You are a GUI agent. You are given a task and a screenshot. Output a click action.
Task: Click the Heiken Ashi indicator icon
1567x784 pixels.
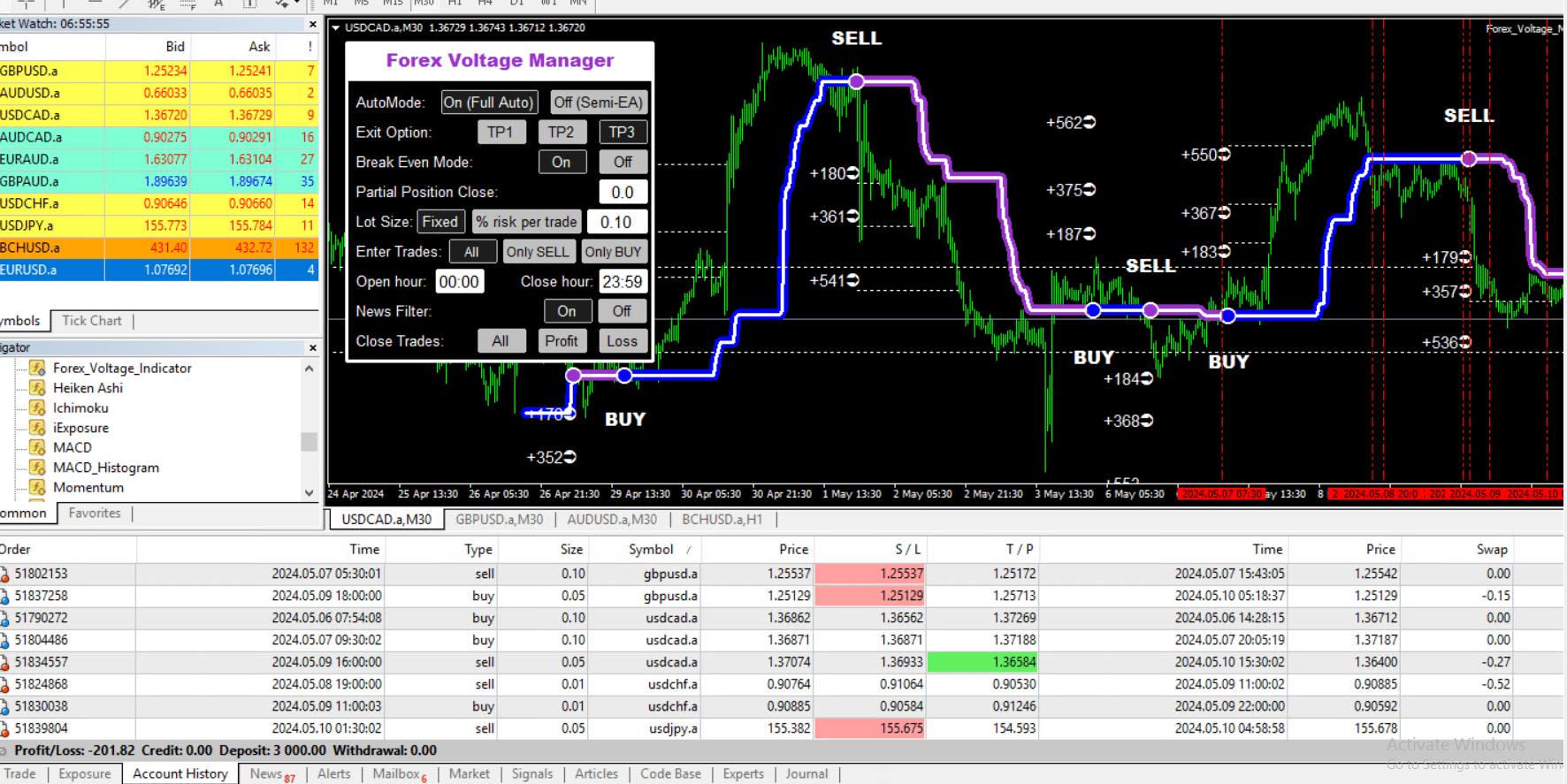37,388
